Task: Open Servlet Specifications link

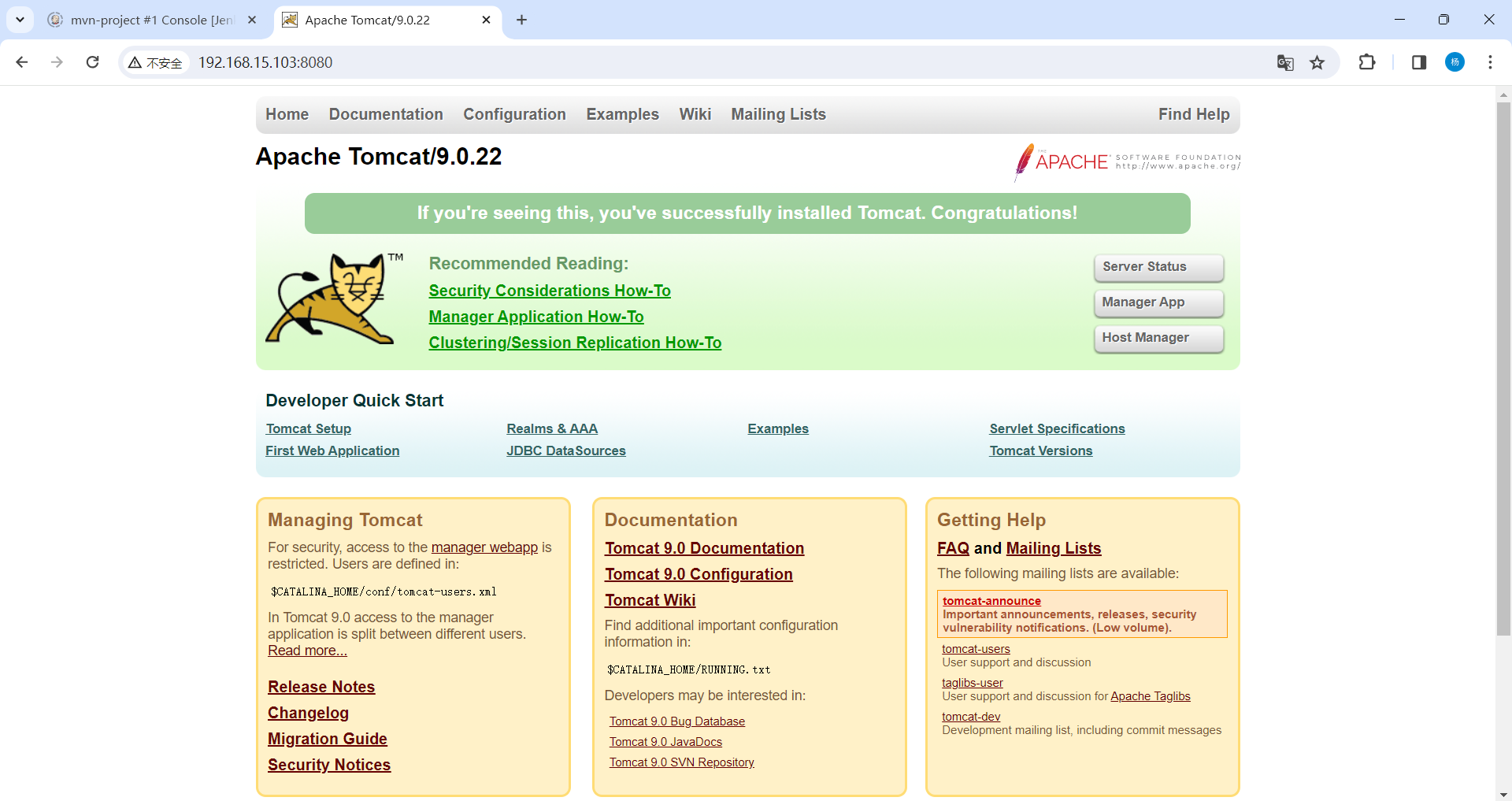Action: 1057,428
